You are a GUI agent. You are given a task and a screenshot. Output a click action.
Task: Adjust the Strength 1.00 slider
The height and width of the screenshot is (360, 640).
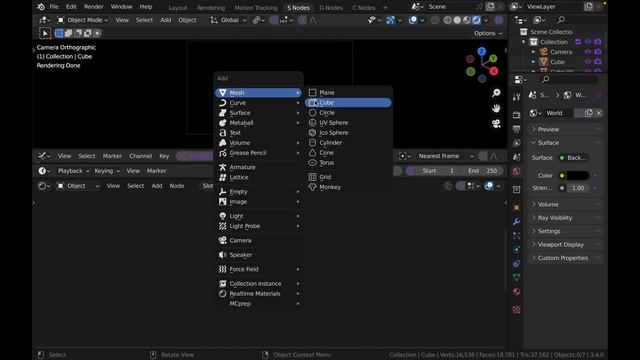pos(578,188)
